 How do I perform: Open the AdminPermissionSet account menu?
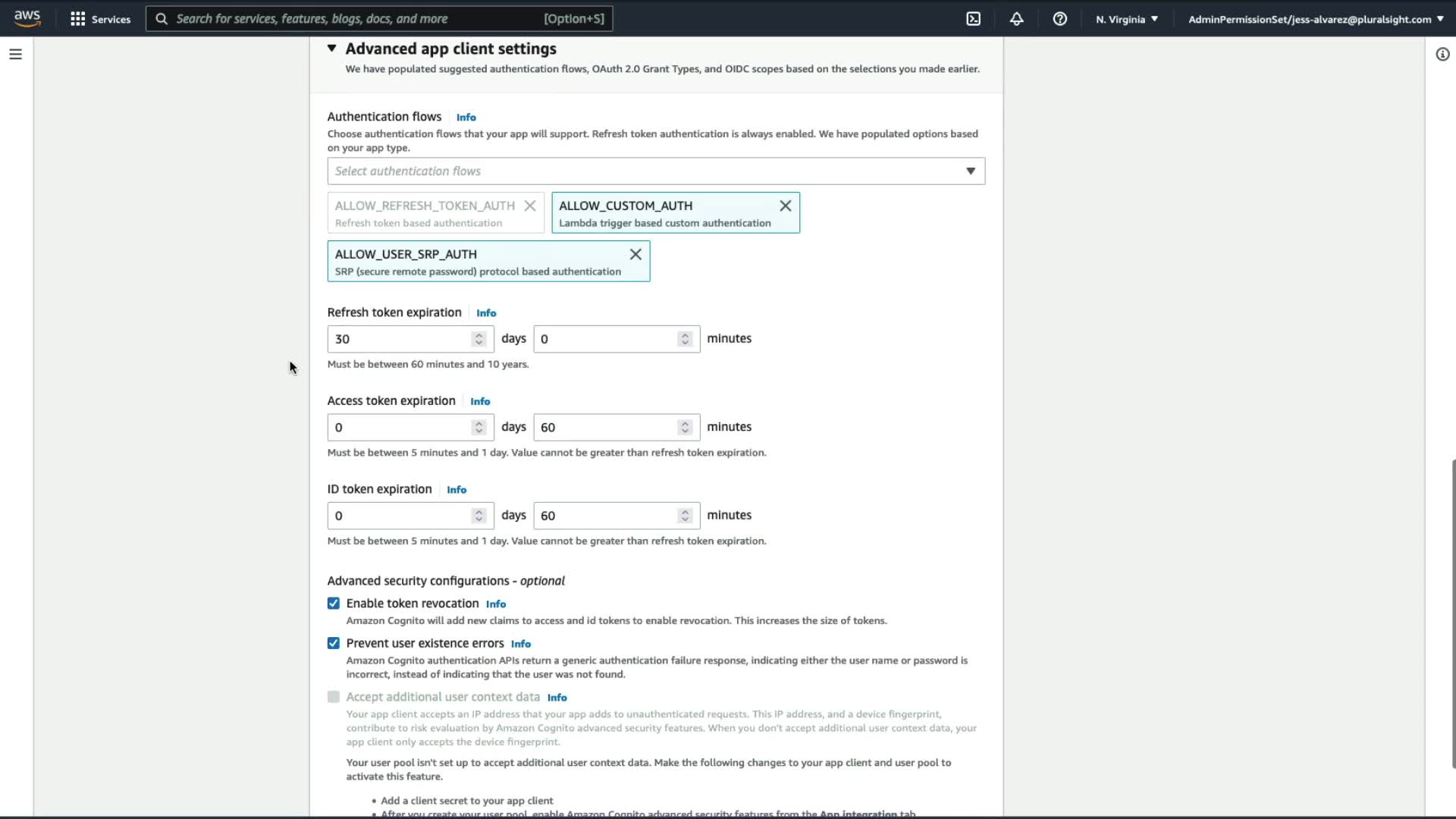tap(1315, 19)
